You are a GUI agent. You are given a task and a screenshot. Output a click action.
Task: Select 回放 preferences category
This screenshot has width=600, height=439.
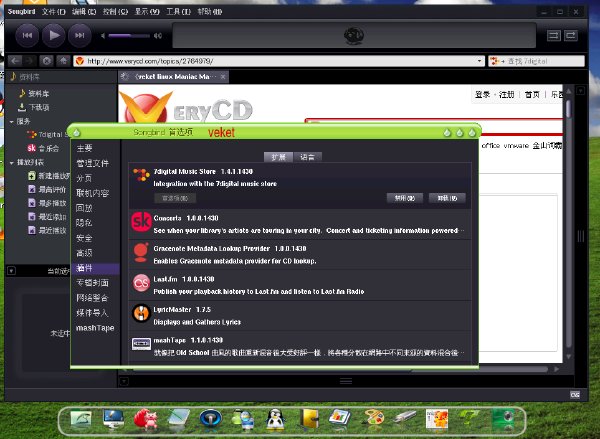pyautogui.click(x=84, y=208)
